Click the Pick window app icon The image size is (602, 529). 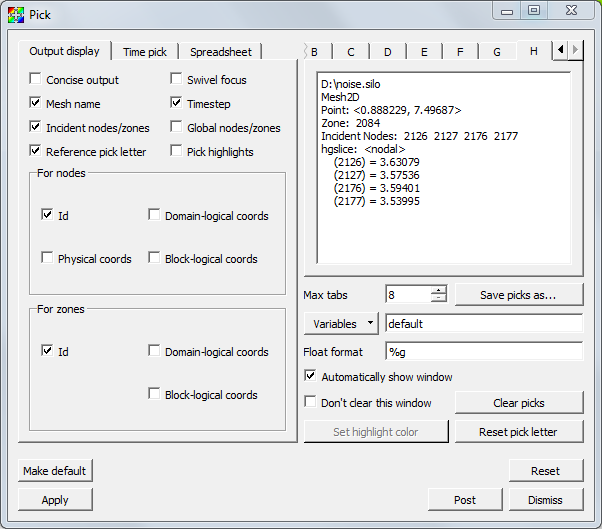pyautogui.click(x=15, y=15)
